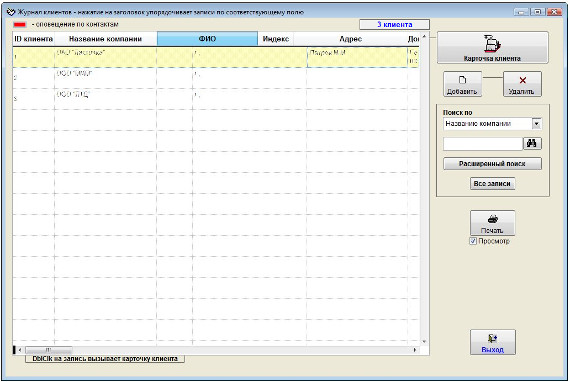Viewport: 570px width, 382px height.
Task: Click the binoculars search icon
Action: click(532, 144)
